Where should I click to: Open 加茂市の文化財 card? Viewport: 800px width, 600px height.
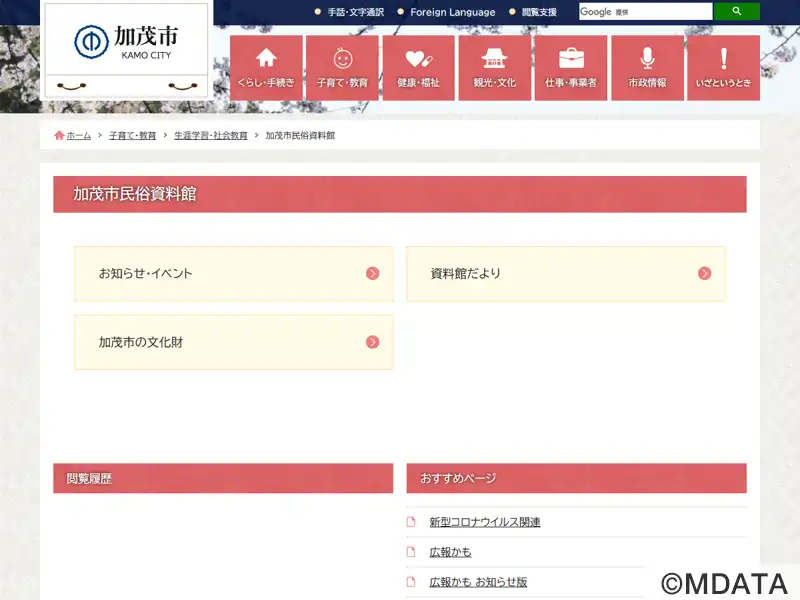(234, 342)
